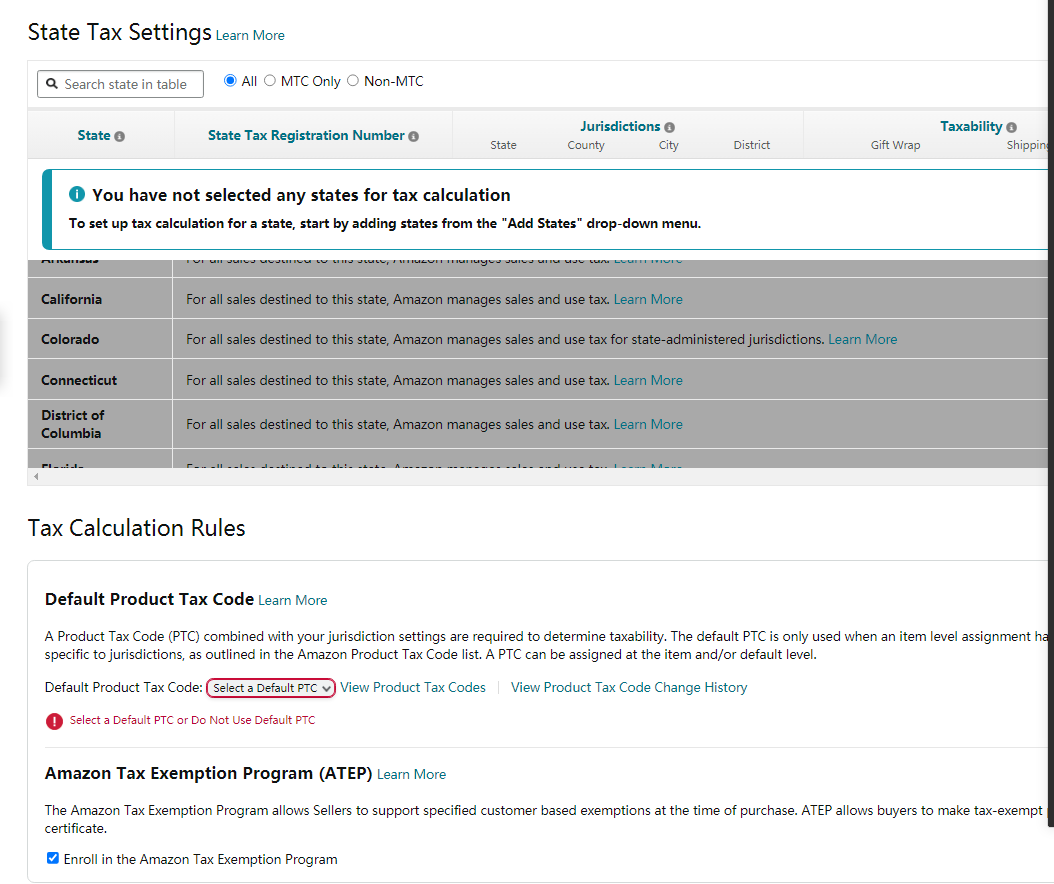The width and height of the screenshot is (1054, 884).
Task: Click the search magnifier icon in state search
Action: tap(52, 84)
